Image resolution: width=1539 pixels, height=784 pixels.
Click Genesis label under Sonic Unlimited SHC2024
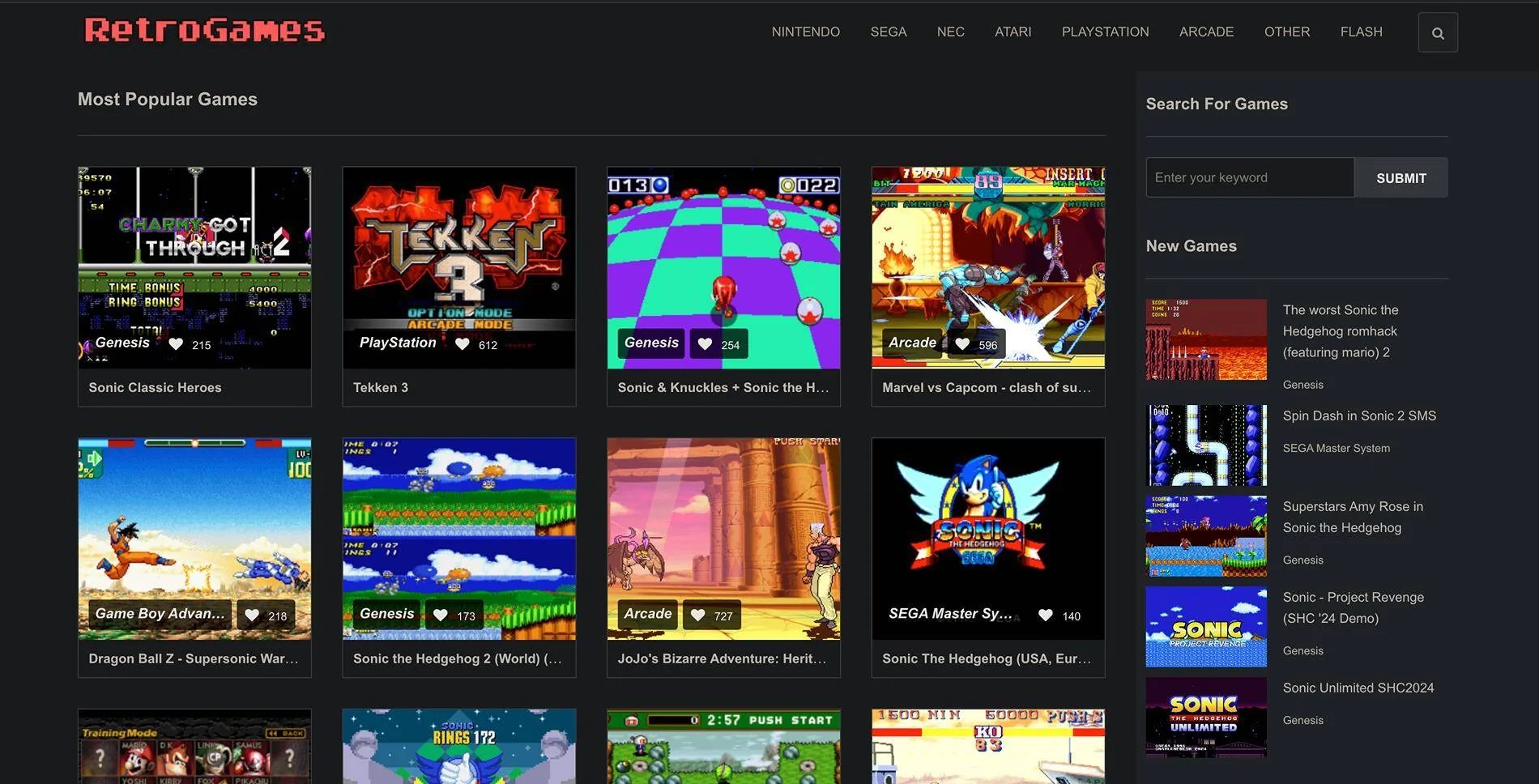tap(1303, 720)
